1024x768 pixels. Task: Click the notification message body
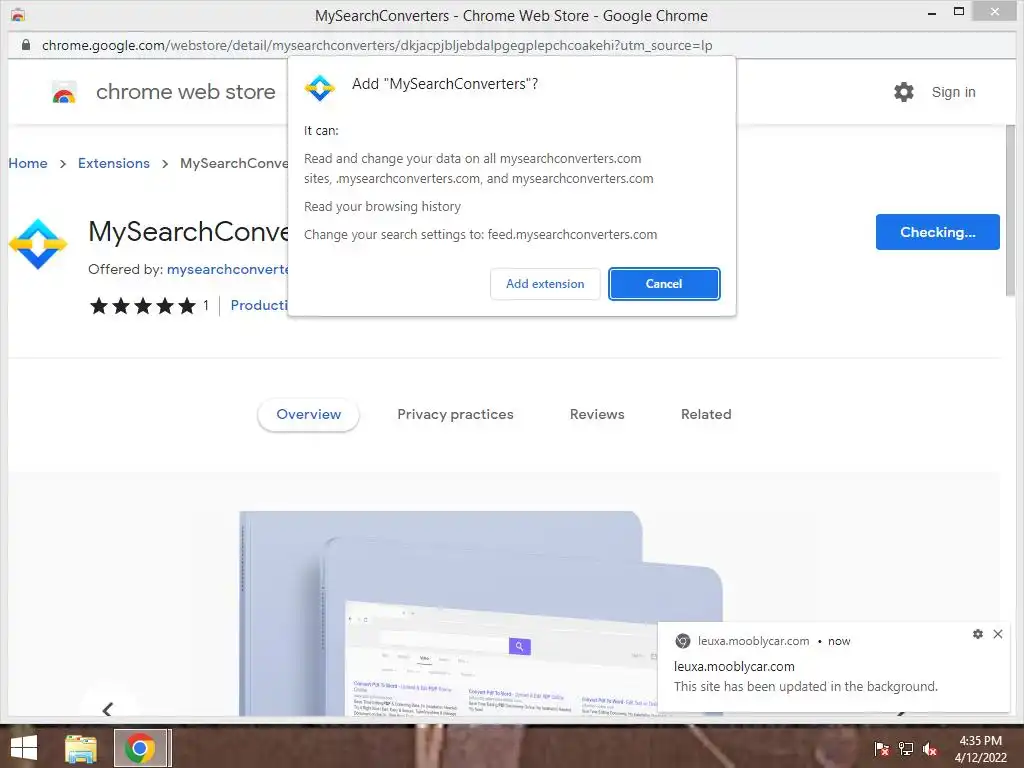(x=805, y=686)
